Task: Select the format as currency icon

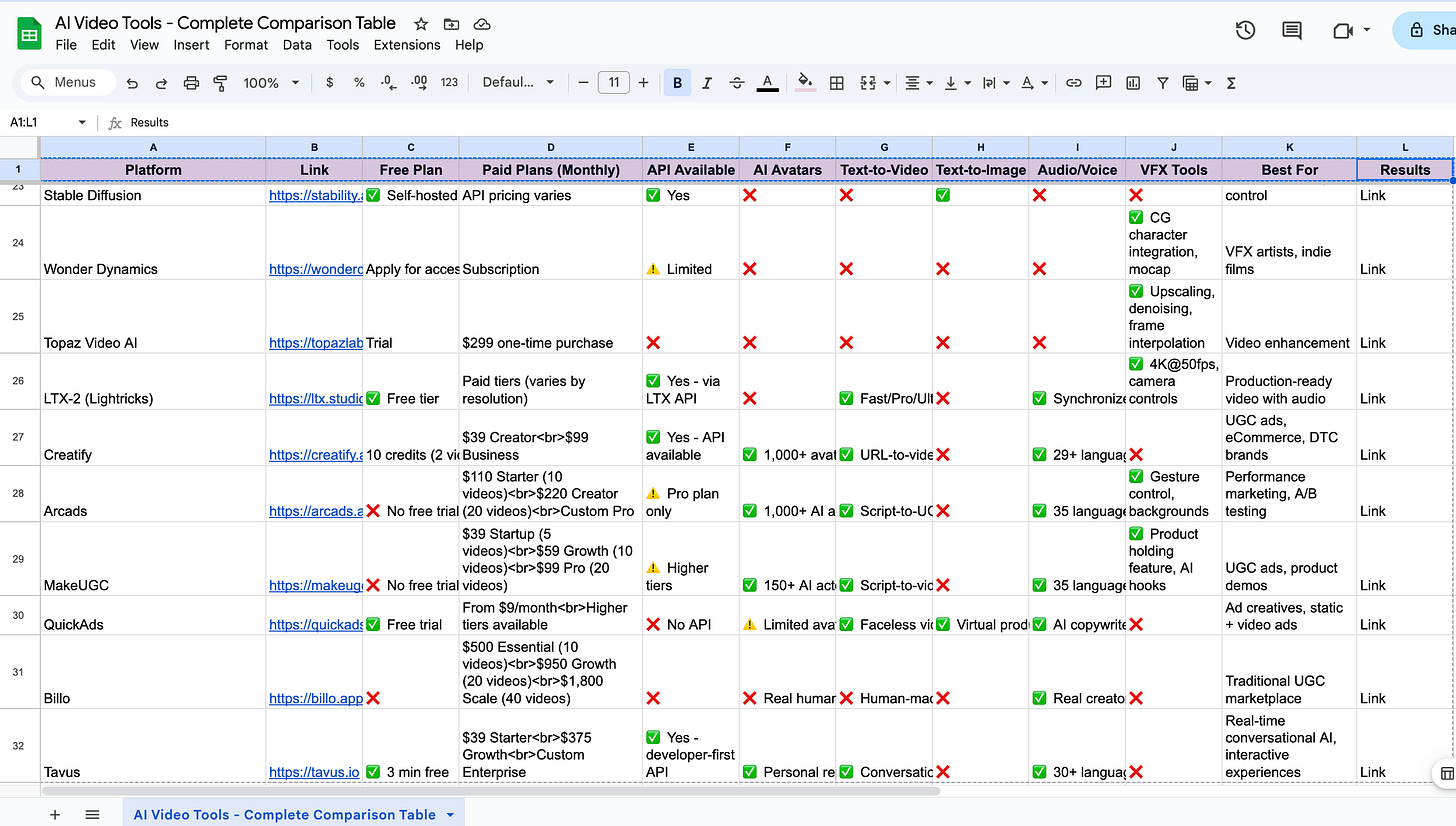Action: [x=330, y=82]
